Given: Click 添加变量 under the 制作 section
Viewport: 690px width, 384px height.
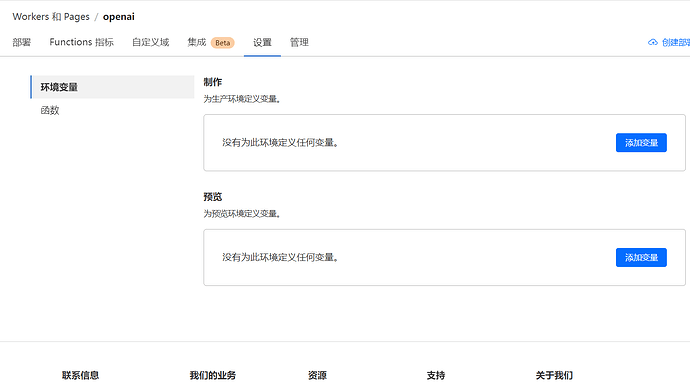Looking at the screenshot, I should coord(641,143).
